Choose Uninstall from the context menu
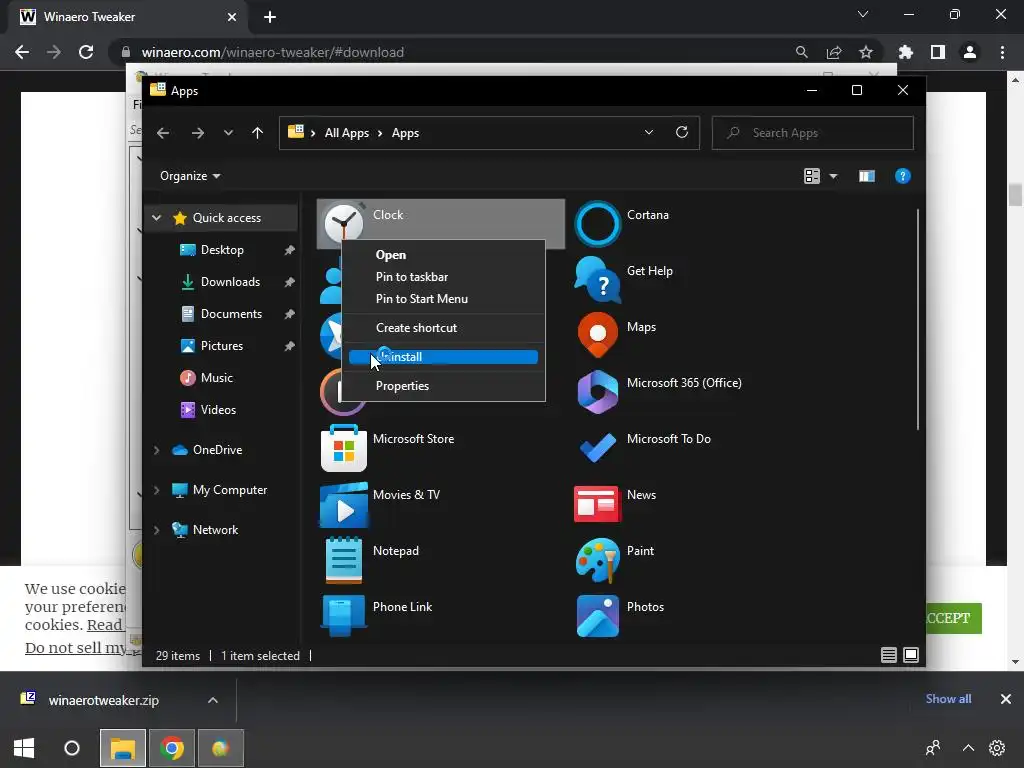Screen dimensions: 1024x768 [443, 357]
